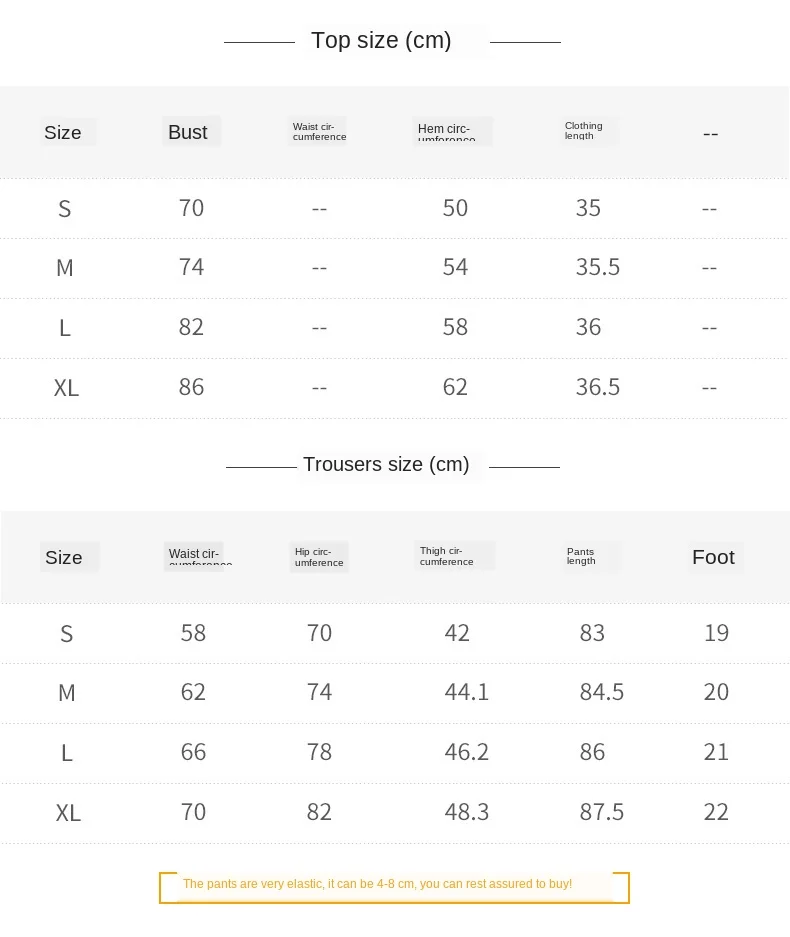This screenshot has width=790, height=937.
Task: Click the "Trousers size (cm)" heading
Action: click(x=386, y=465)
